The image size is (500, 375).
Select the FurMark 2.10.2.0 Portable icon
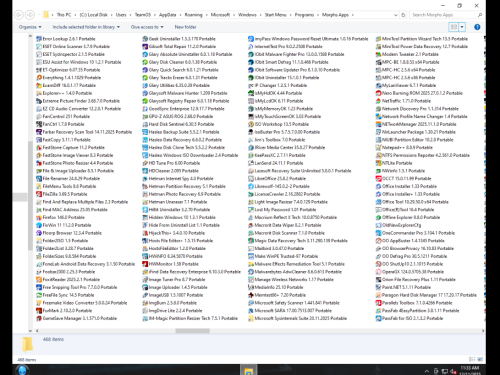coord(39,310)
